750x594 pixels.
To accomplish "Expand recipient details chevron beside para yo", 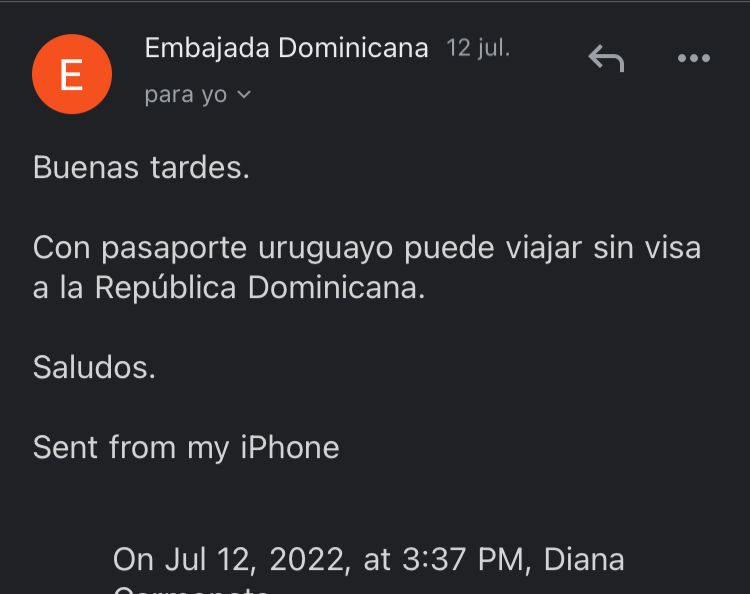I will point(243,96).
